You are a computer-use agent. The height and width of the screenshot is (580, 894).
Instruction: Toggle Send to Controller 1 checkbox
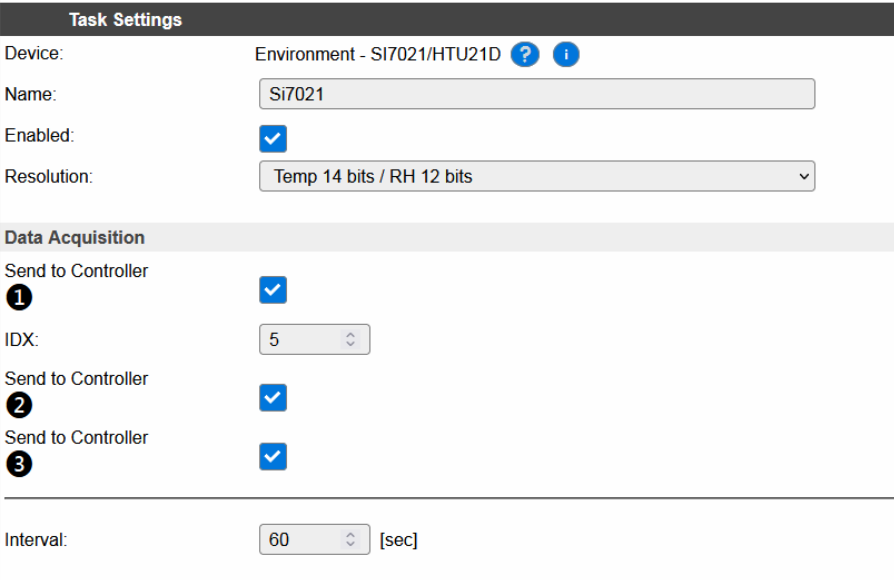[x=273, y=290]
